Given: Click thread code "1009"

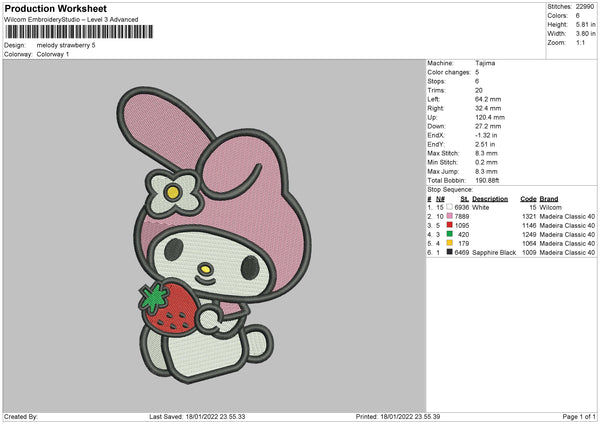Looking at the screenshot, I should pos(529,253).
